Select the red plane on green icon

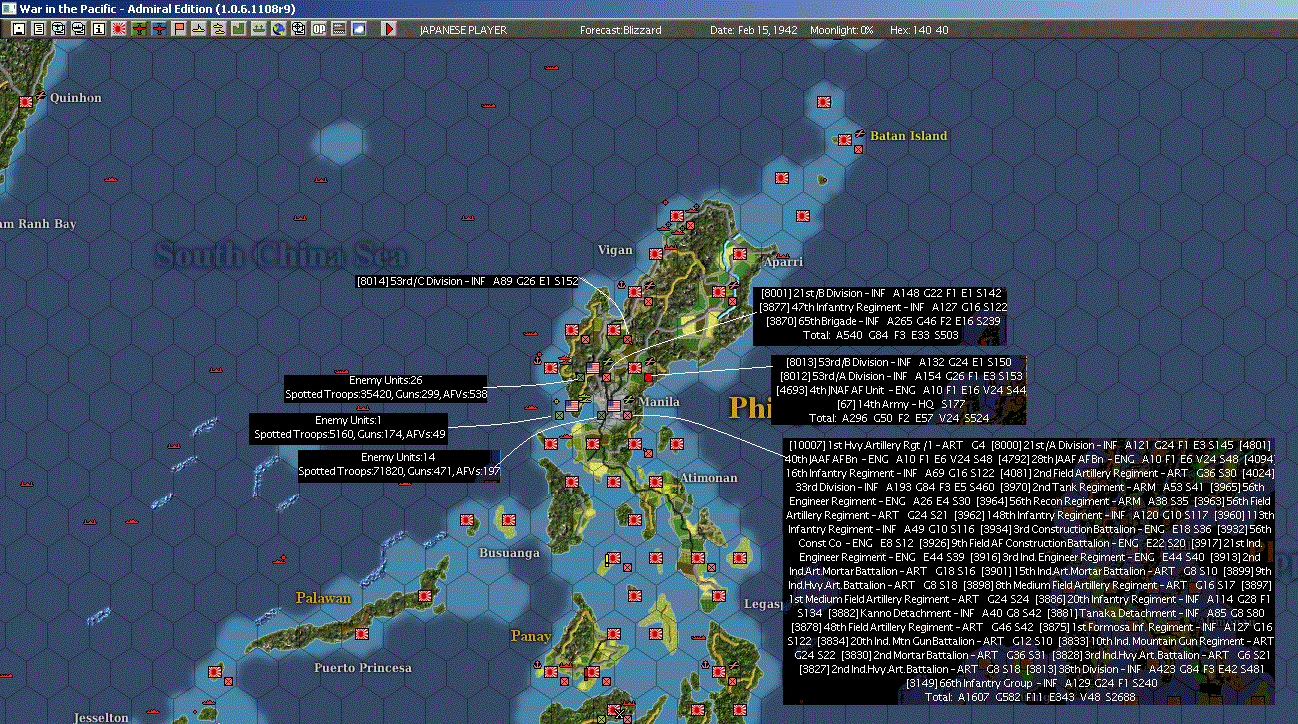[139, 29]
